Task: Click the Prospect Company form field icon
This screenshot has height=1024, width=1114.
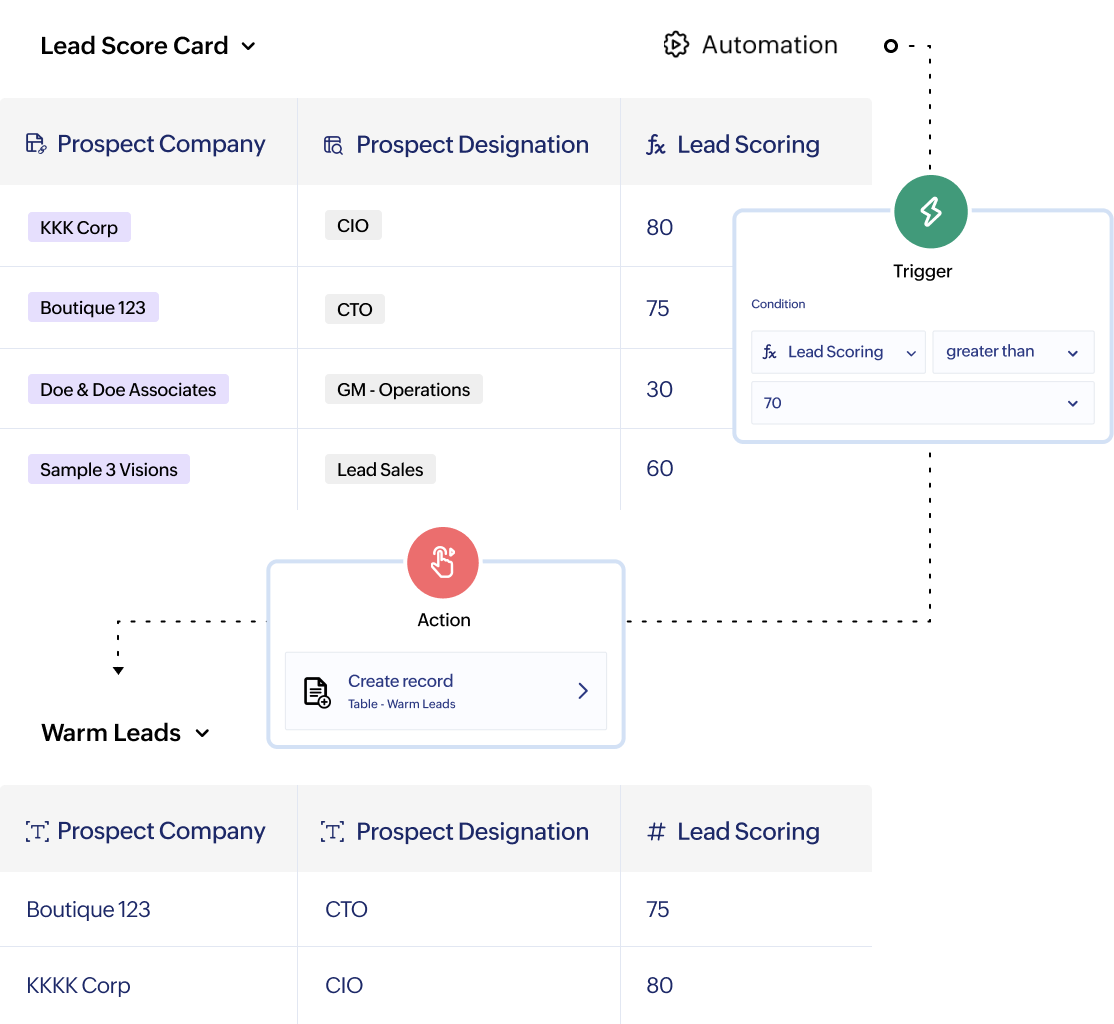Action: [36, 144]
